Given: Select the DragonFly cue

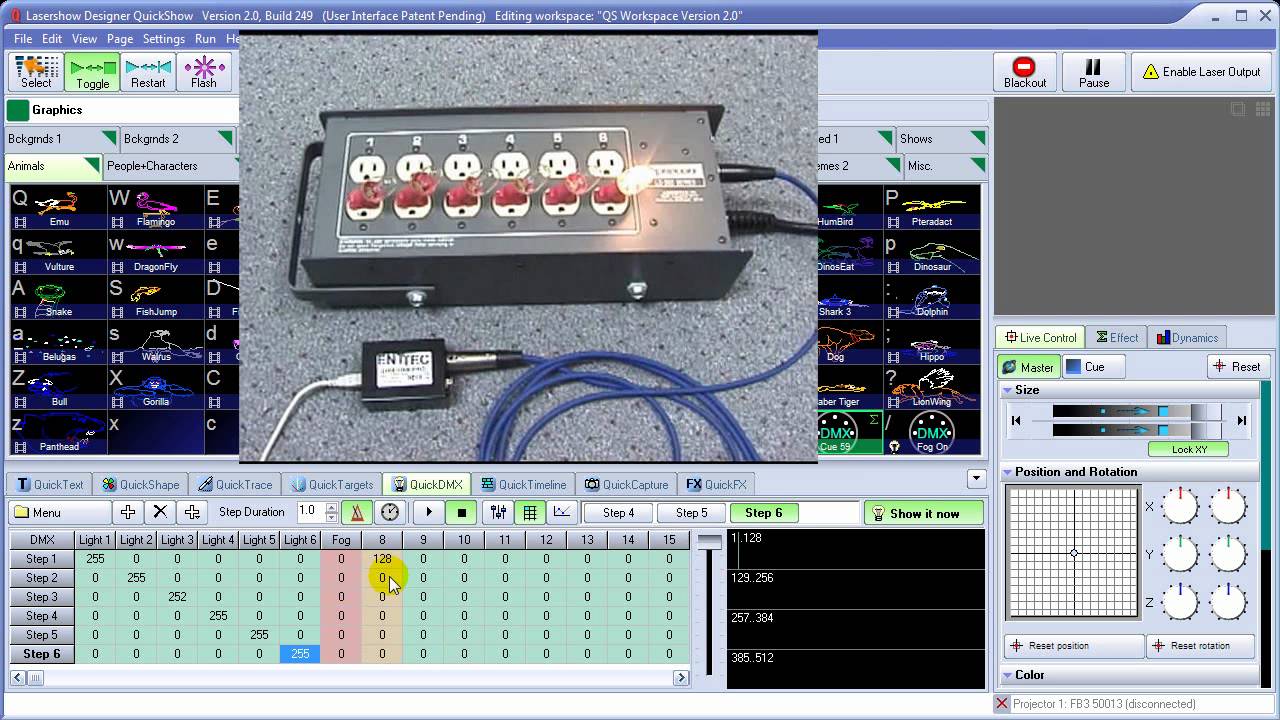Looking at the screenshot, I should pyautogui.click(x=155, y=254).
